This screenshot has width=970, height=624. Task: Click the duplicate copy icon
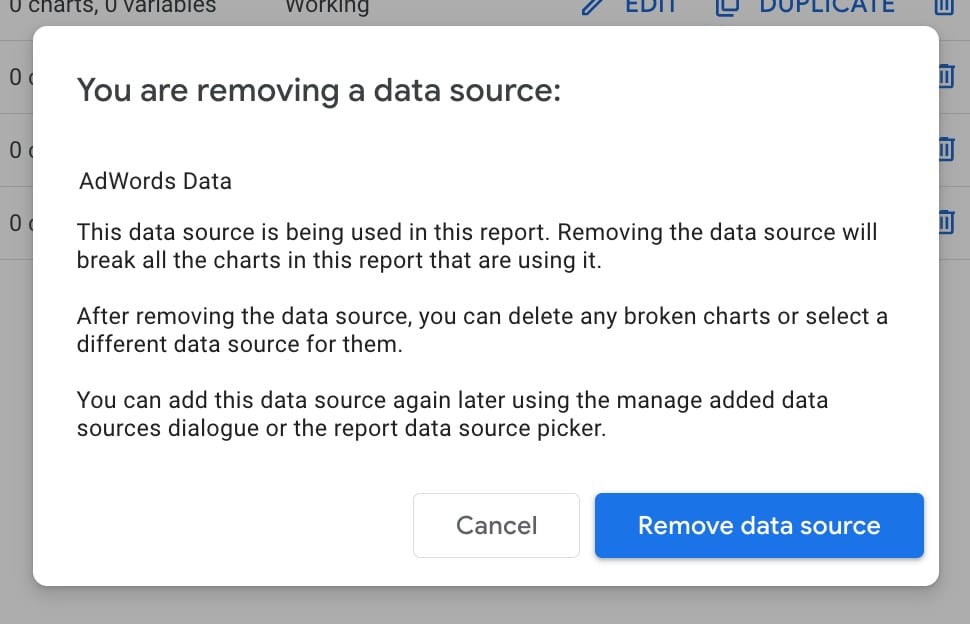point(727,6)
